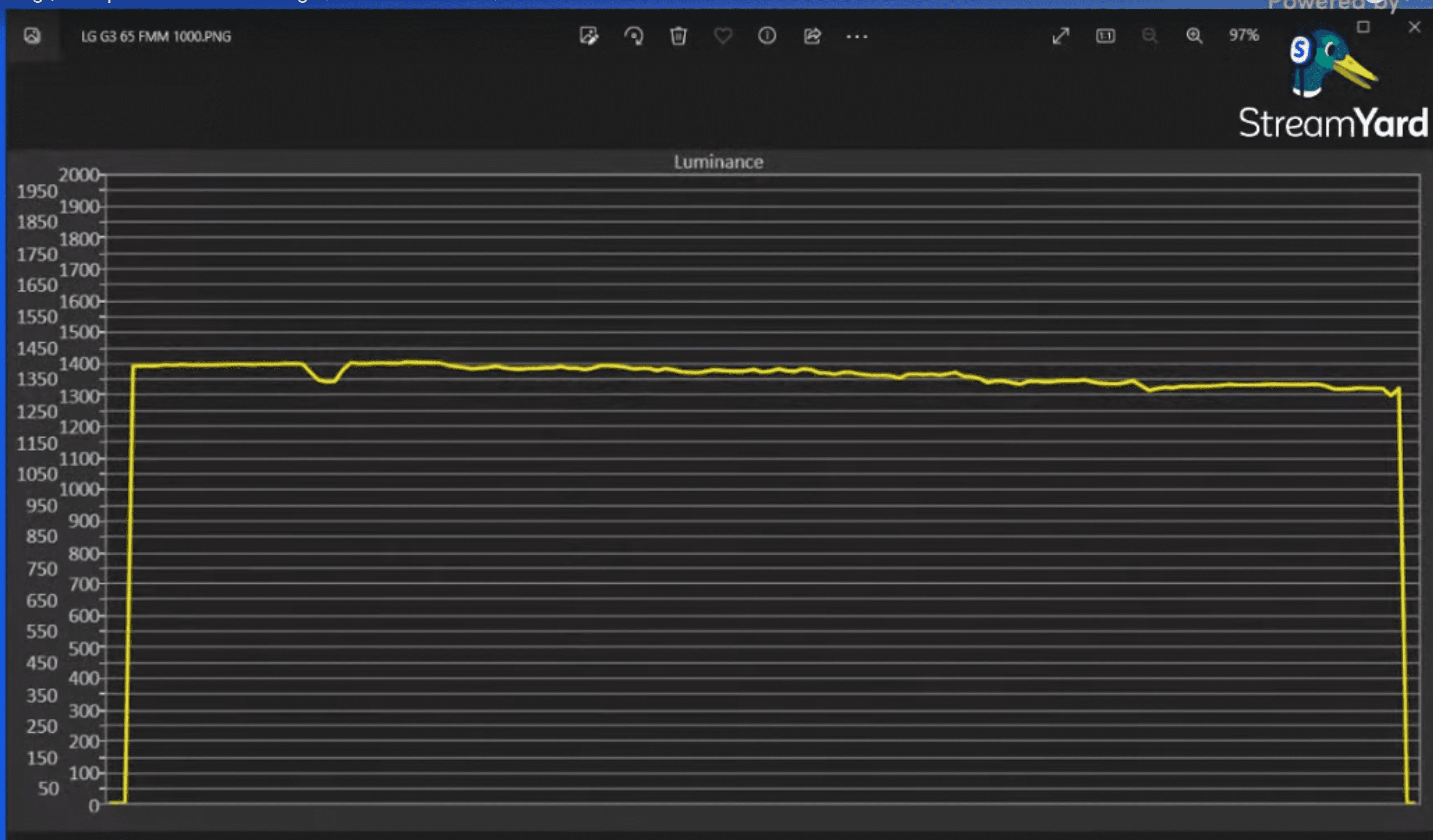Open the file info panel
Image resolution: width=1433 pixels, height=840 pixels.
(767, 36)
